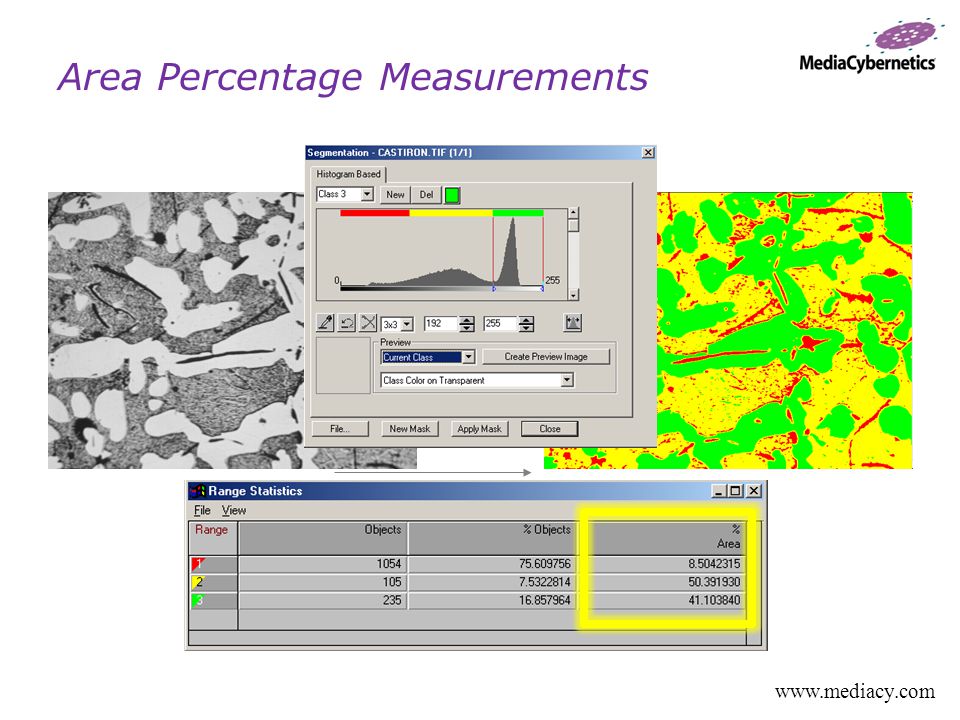Click the 75.609756 percent objects cell
The image size is (960, 720).
(x=492, y=564)
